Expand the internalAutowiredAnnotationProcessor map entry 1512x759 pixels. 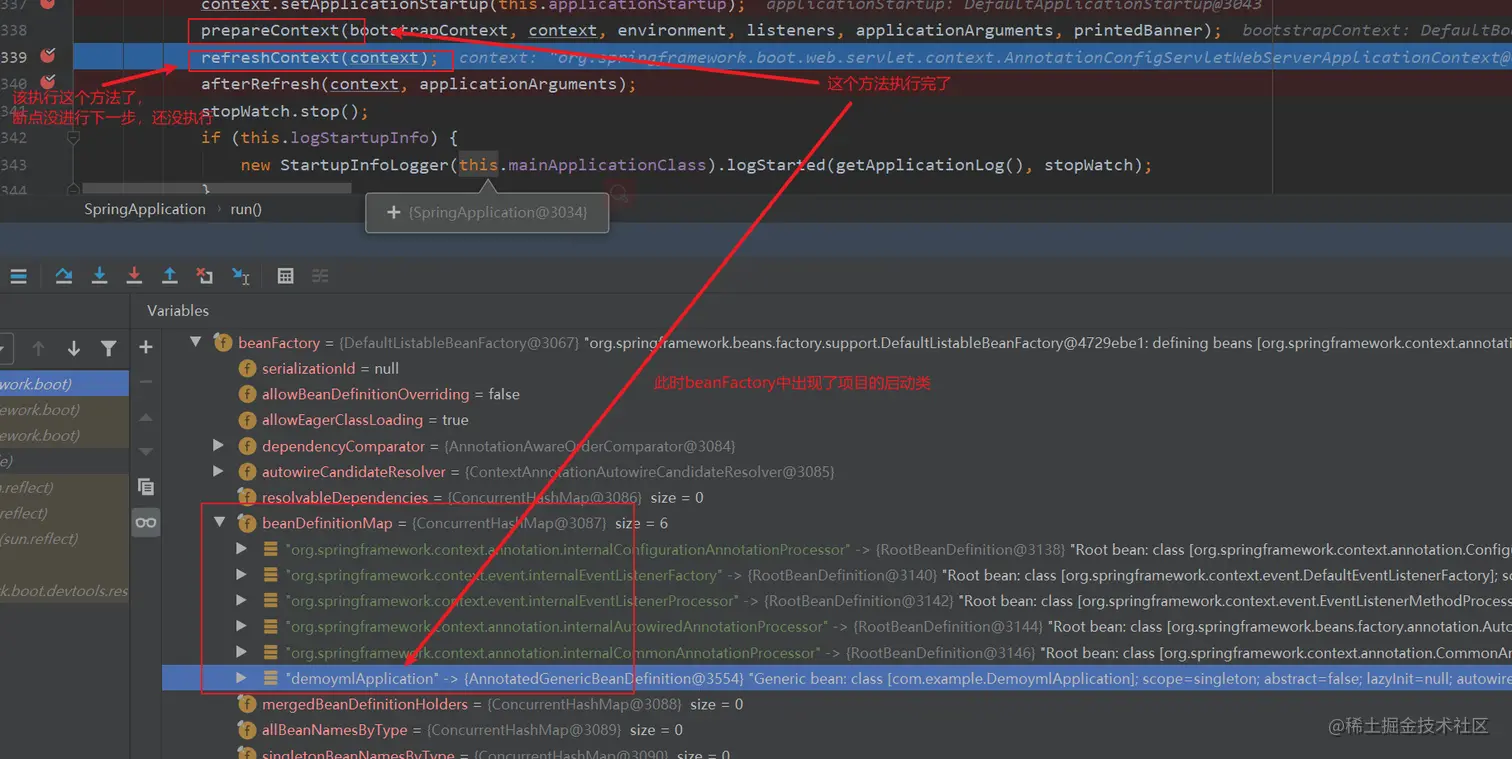point(241,626)
